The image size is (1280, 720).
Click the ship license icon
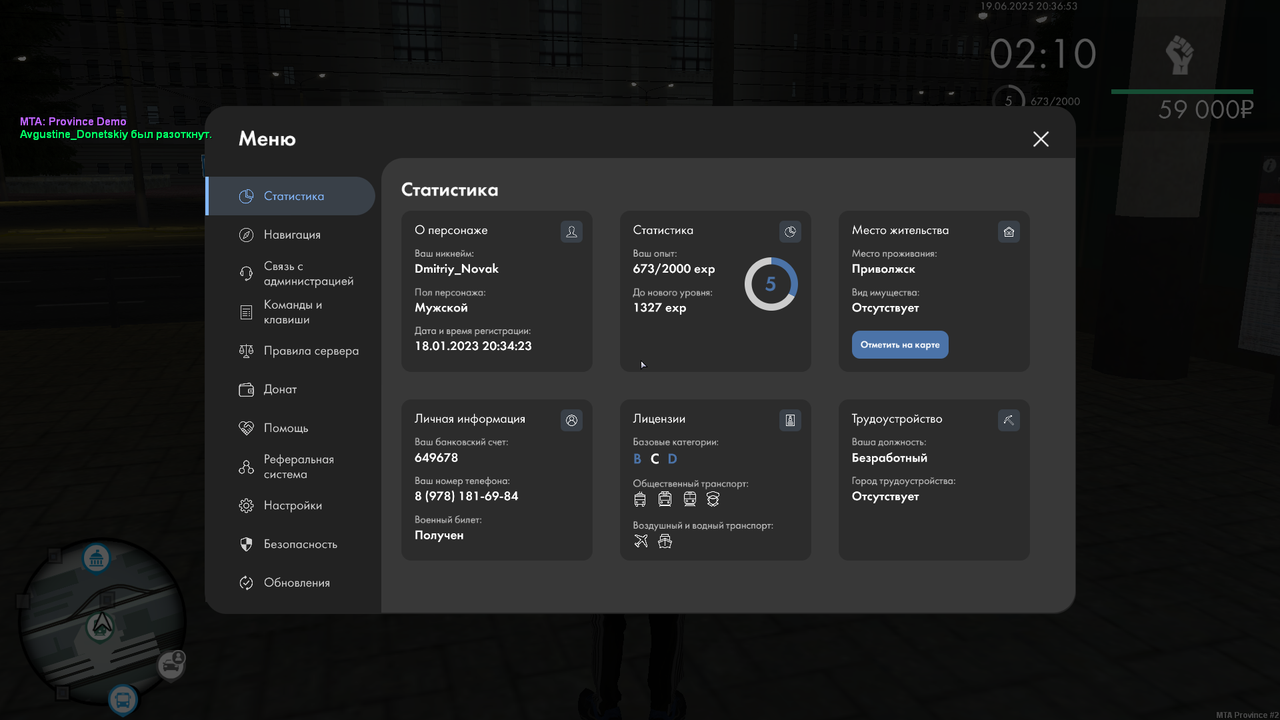tap(665, 541)
